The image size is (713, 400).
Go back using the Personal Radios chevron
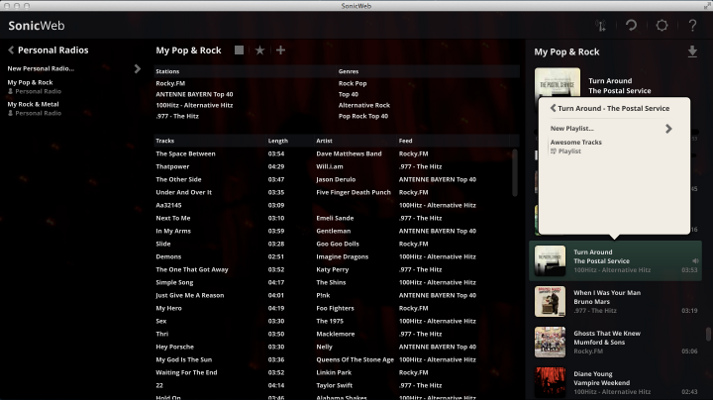11,50
